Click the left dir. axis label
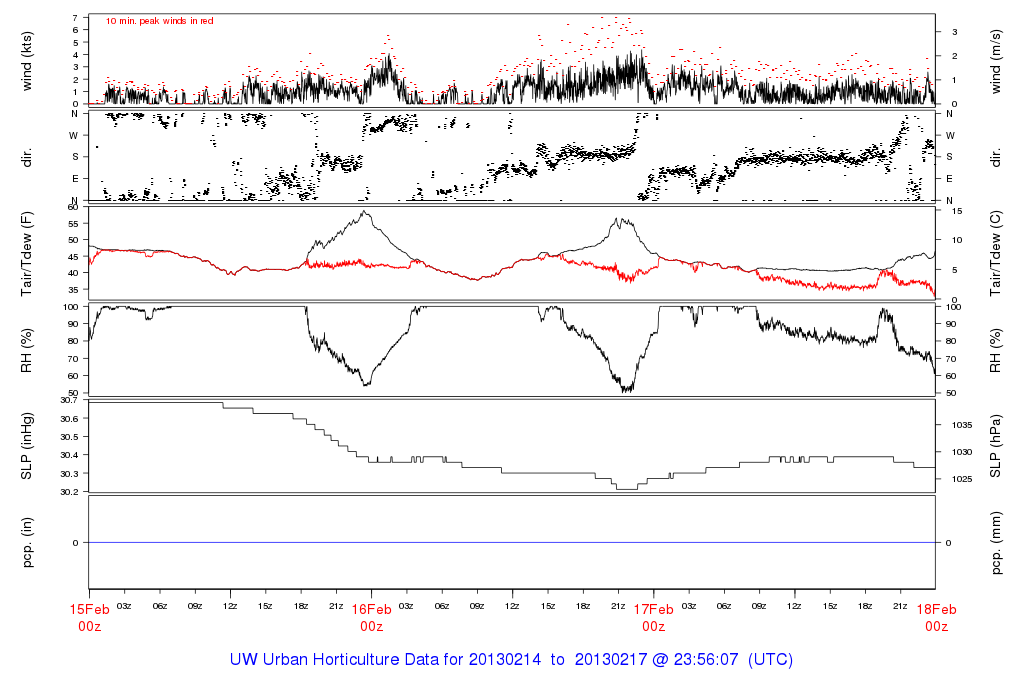Screen dimensions: 1024x700 pos(27,157)
